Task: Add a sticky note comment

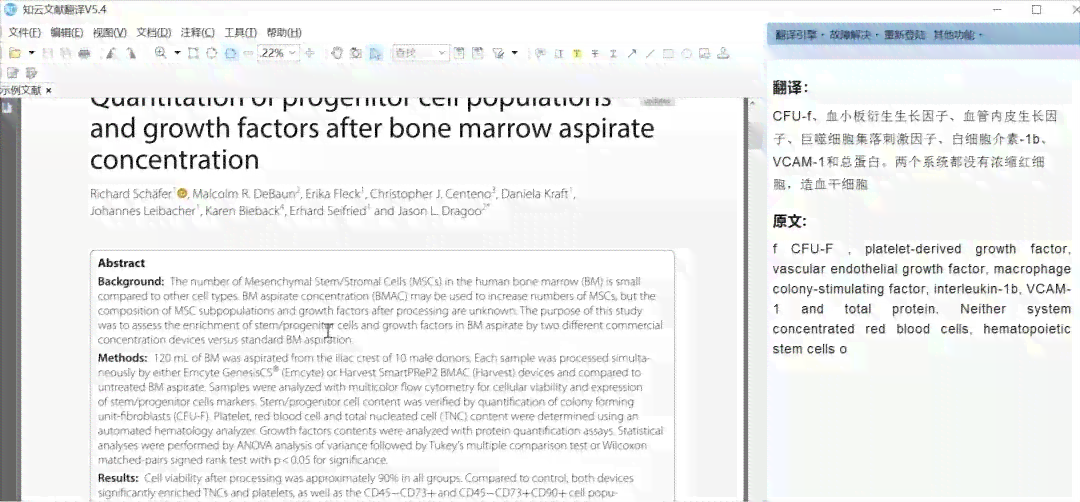Action: click(540, 53)
